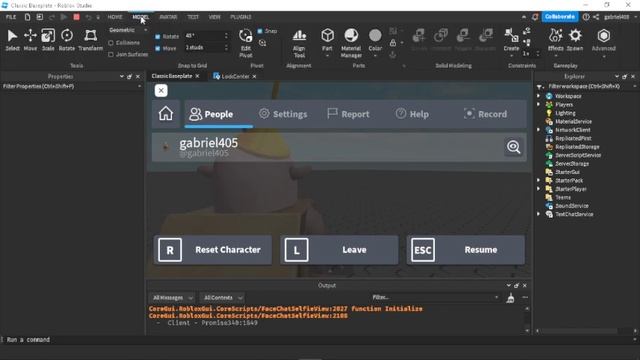Activate the Transform tool

(90, 40)
